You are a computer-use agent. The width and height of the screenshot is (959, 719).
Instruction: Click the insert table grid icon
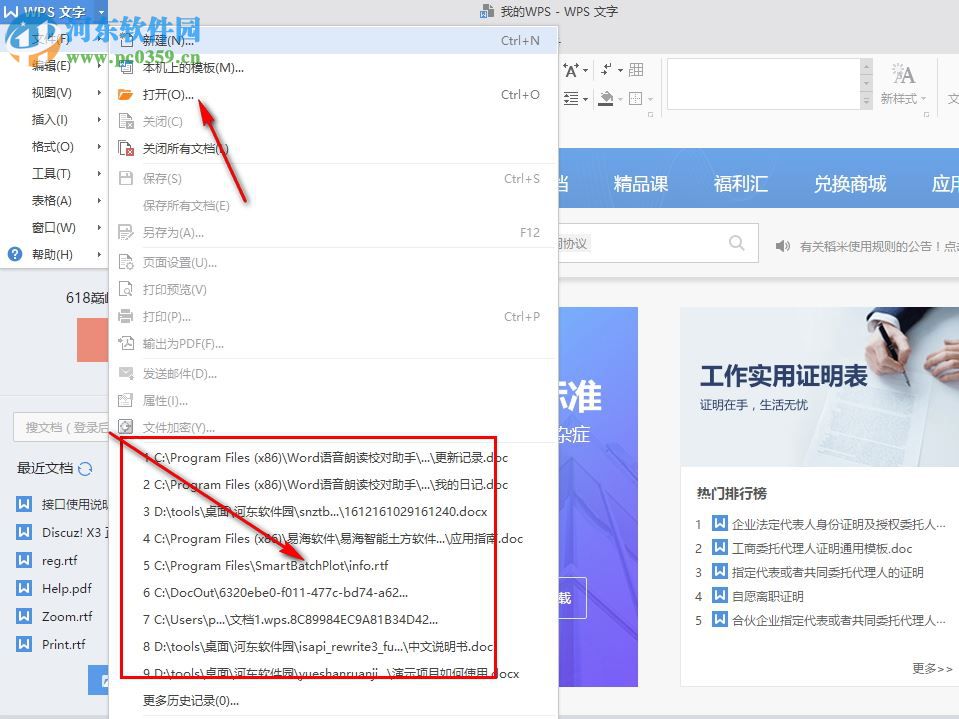[x=637, y=70]
